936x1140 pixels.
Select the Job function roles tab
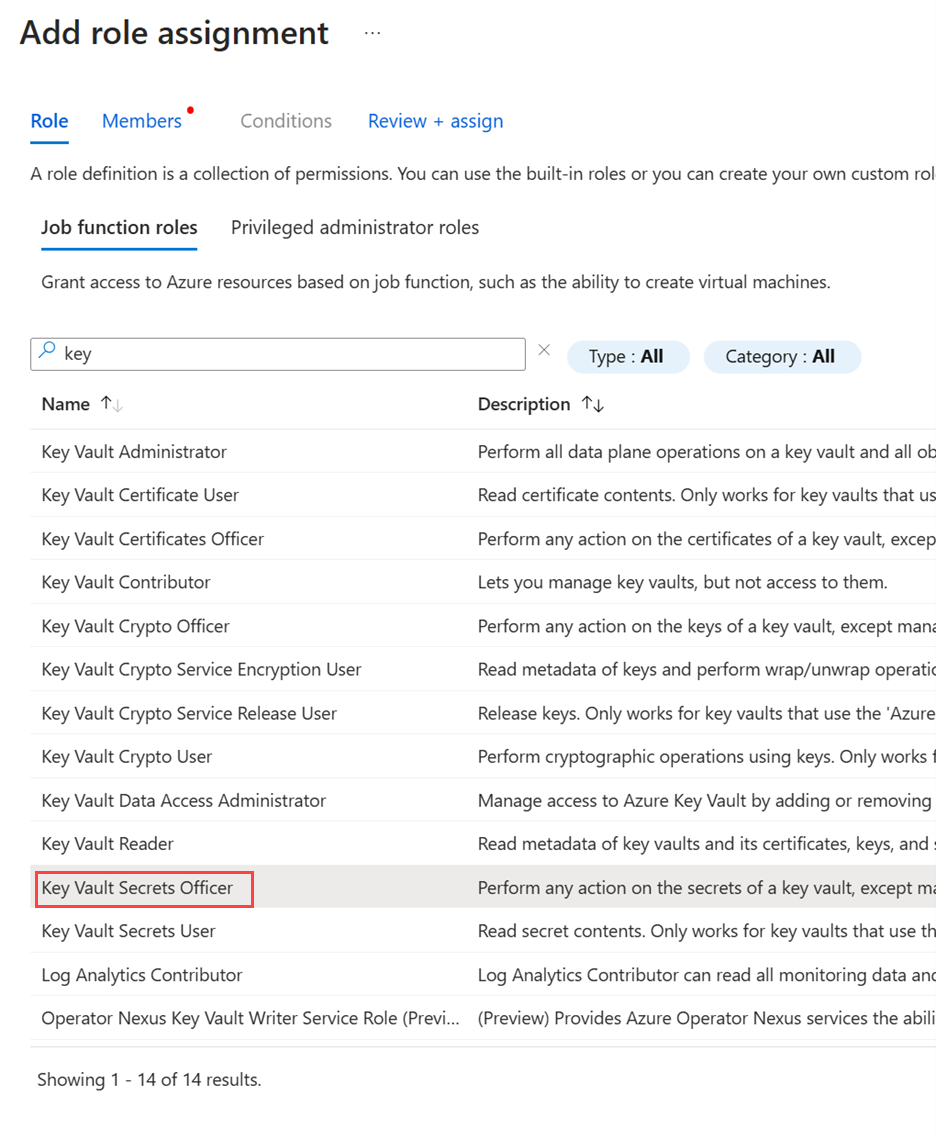tap(119, 227)
